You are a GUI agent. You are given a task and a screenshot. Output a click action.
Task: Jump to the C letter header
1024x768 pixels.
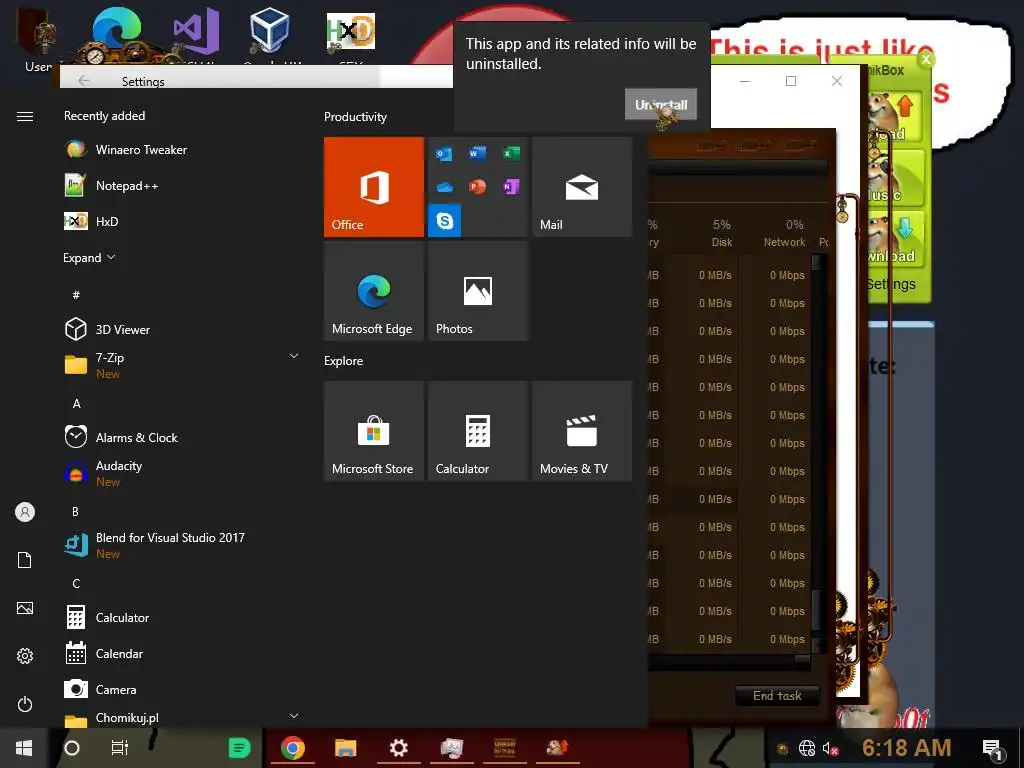[x=76, y=583]
